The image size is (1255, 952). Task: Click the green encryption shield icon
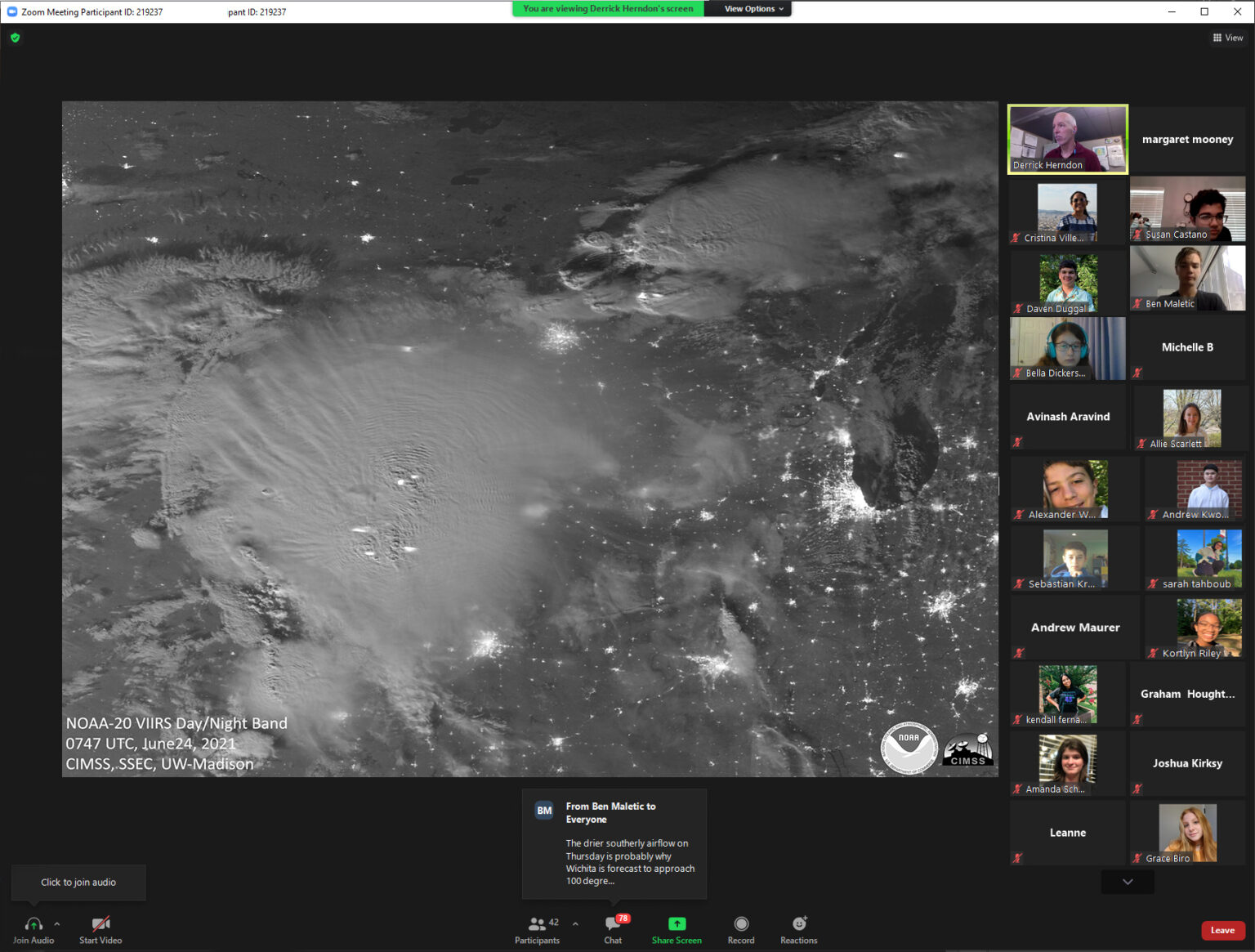(15, 38)
